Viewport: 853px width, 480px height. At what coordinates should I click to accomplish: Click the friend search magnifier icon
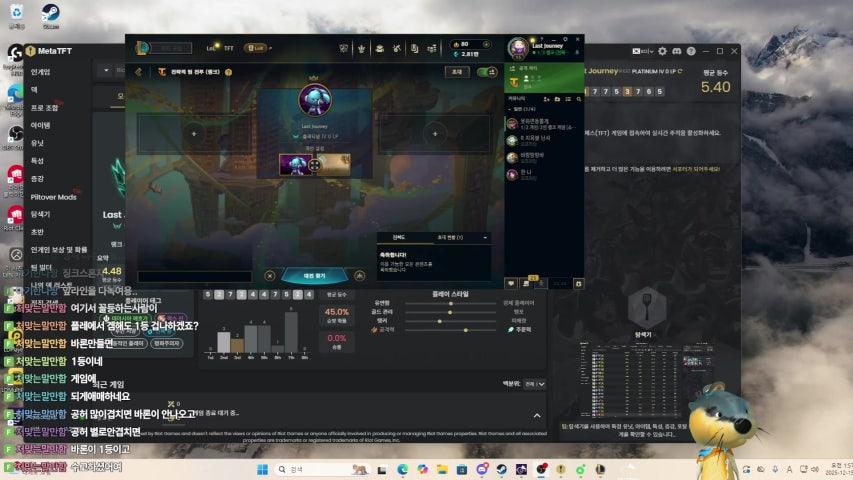579,99
